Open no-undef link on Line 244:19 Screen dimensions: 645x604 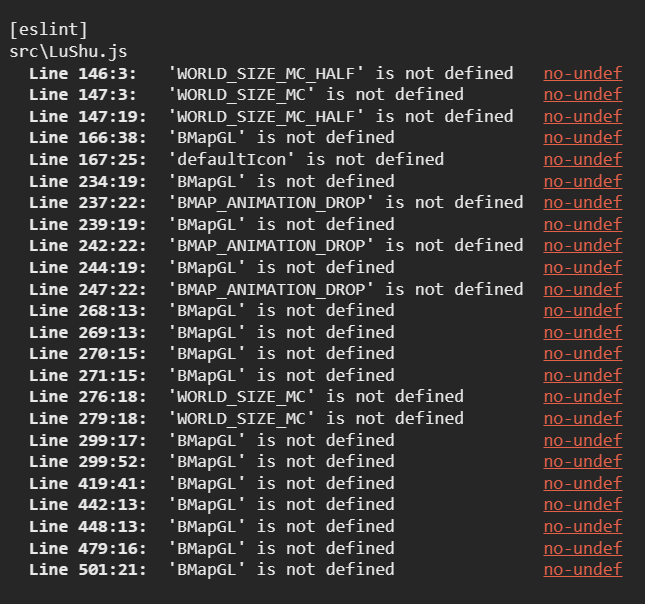583,268
